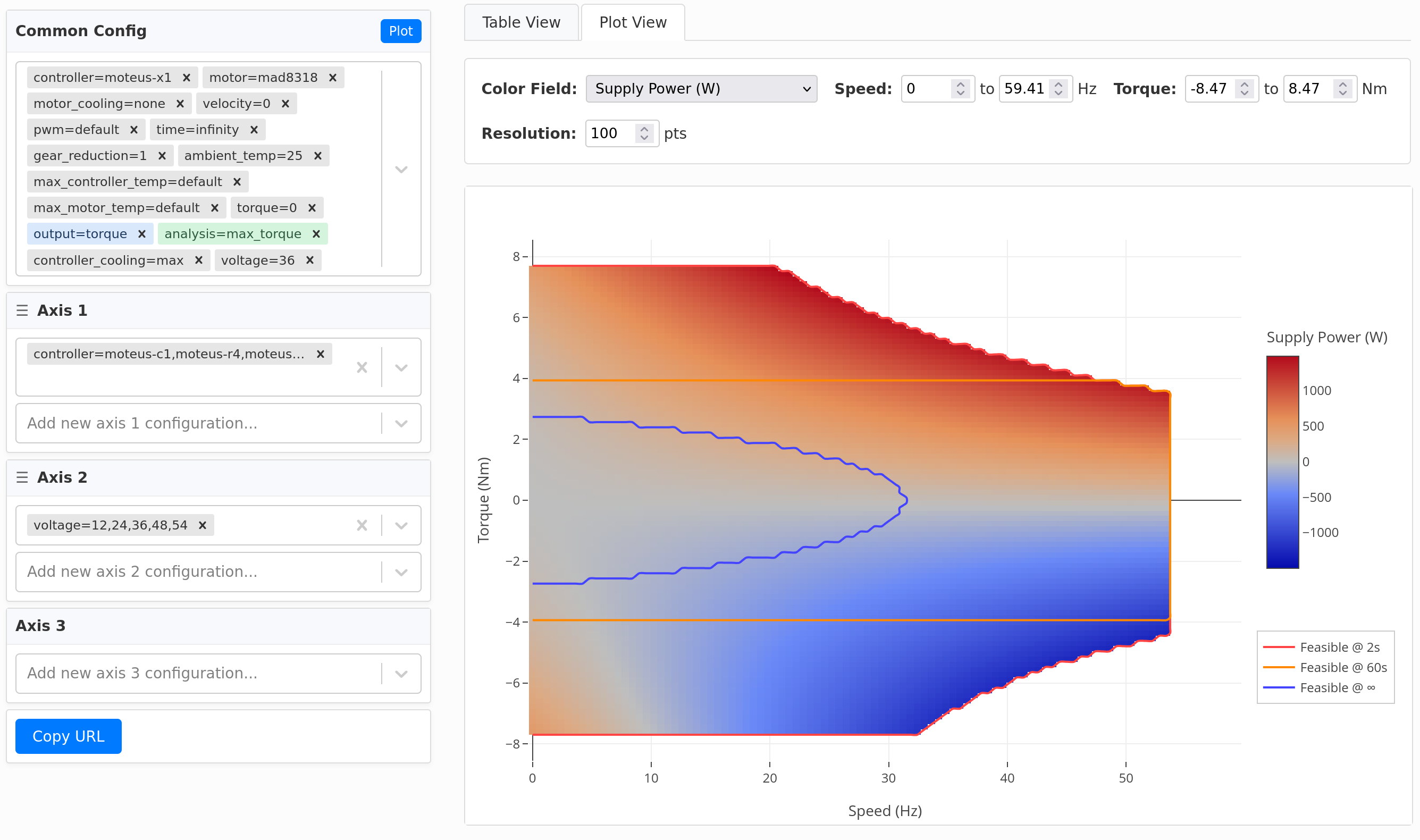This screenshot has height=840, width=1420.
Task: Click the Axis 1 drag handle icon
Action: 22,310
